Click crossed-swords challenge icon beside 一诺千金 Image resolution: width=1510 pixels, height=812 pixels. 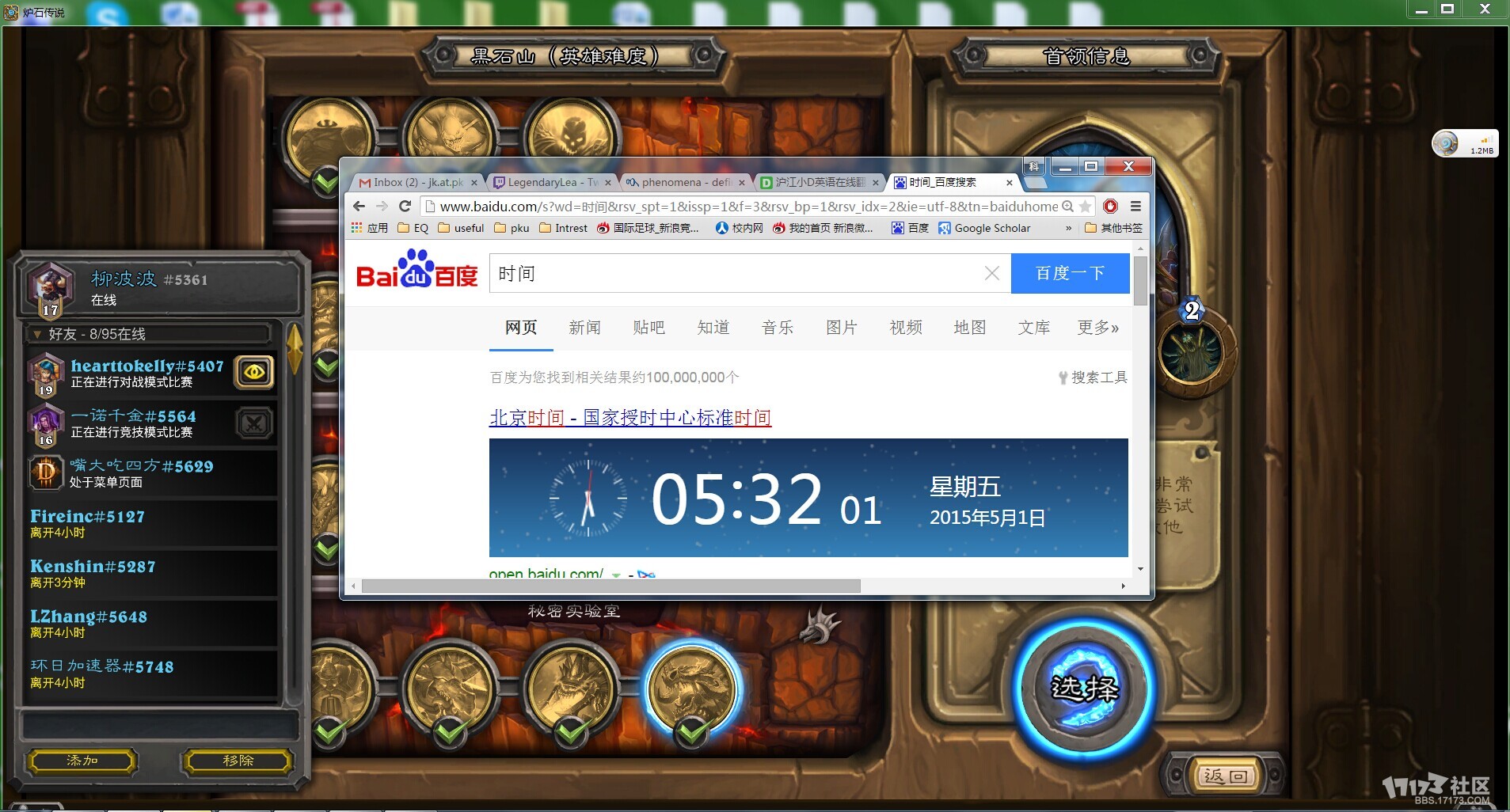(x=254, y=423)
